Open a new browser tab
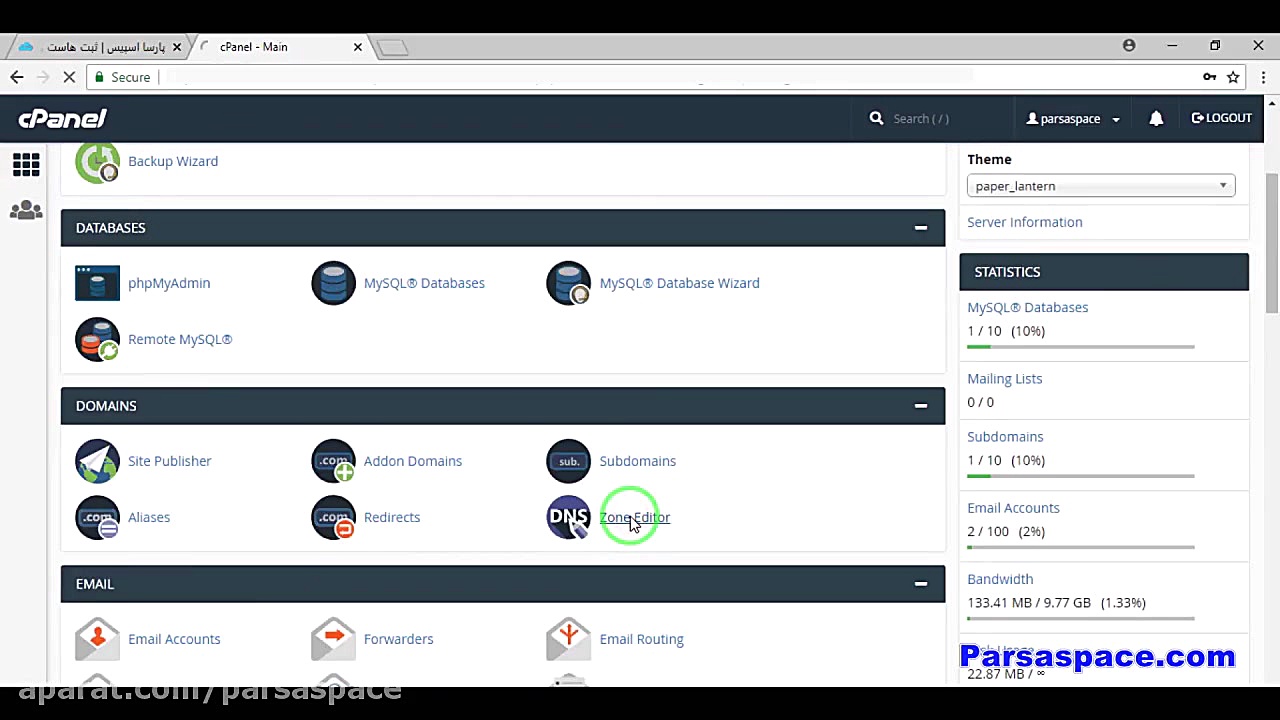Viewport: 1280px width, 720px height. click(392, 47)
